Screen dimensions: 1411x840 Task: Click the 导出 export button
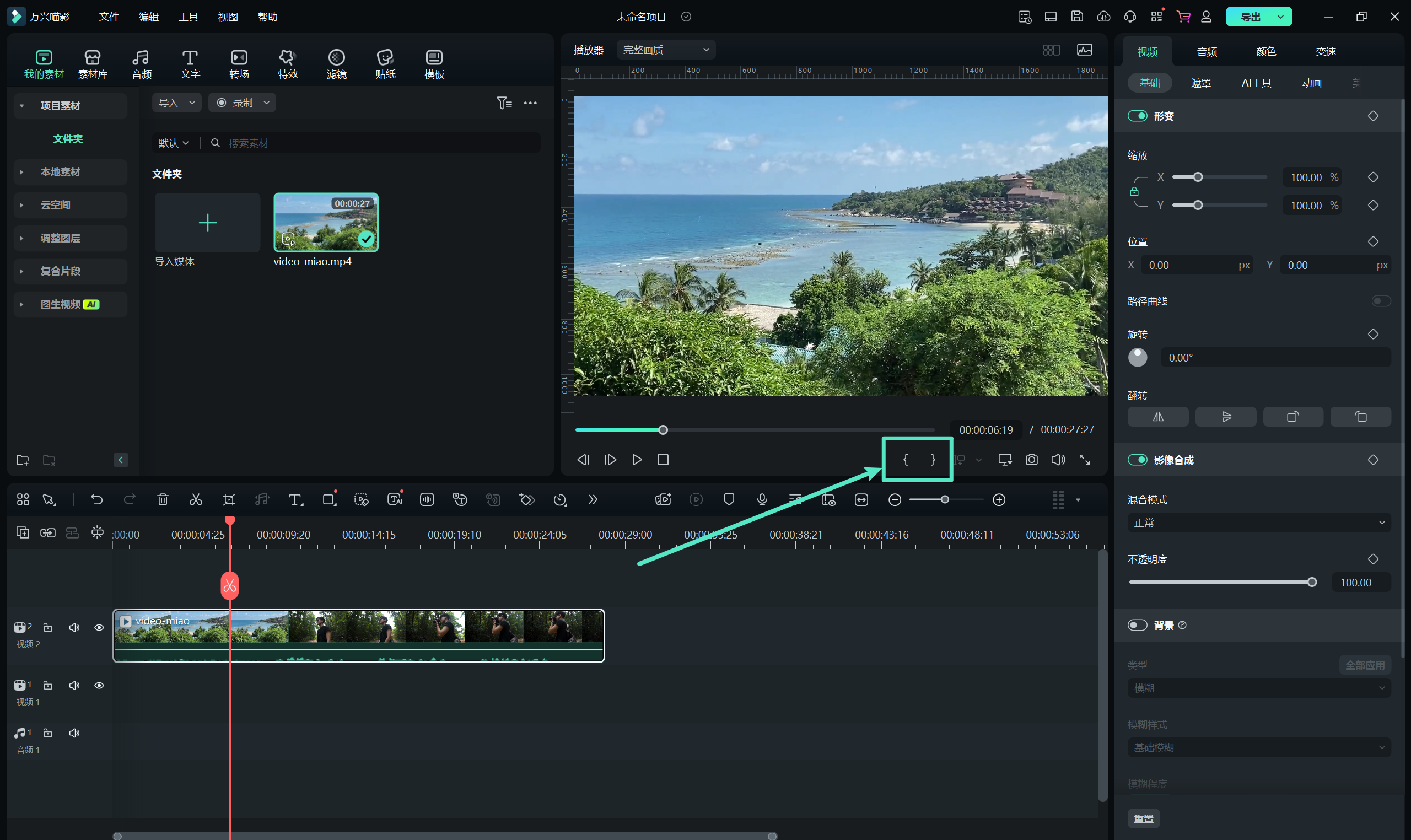[1250, 17]
